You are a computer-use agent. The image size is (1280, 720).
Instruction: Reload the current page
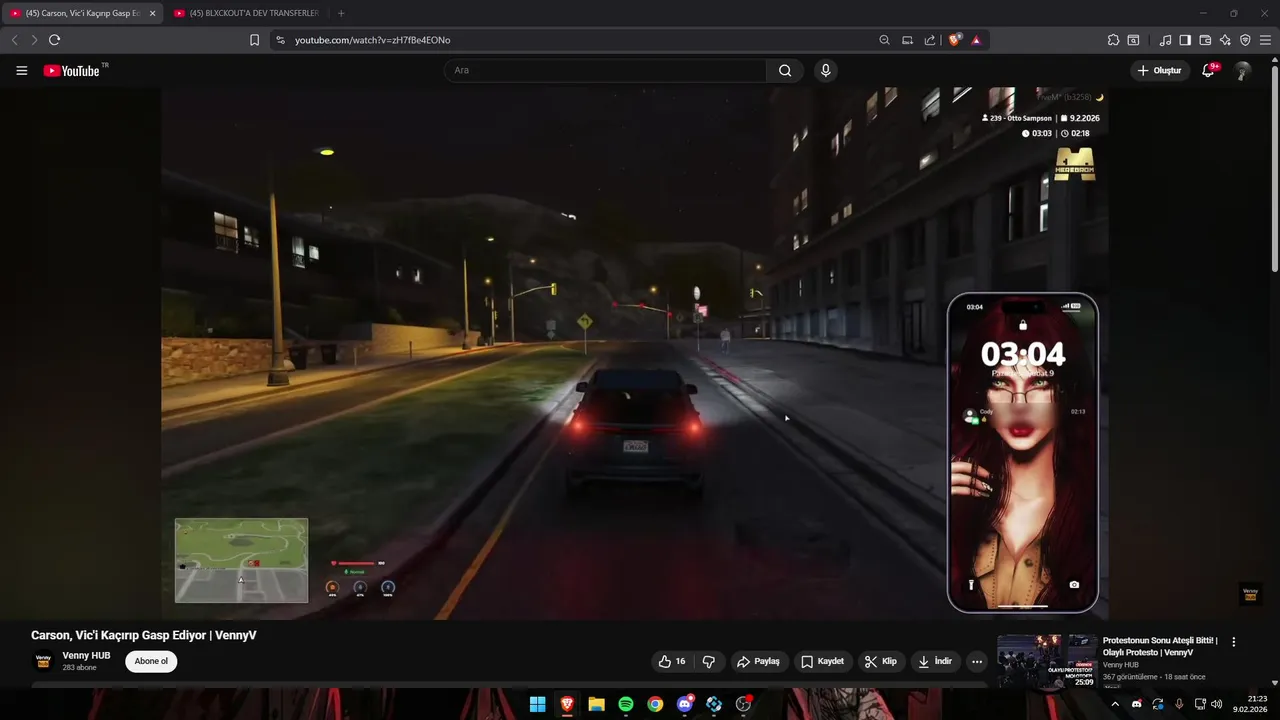54,40
